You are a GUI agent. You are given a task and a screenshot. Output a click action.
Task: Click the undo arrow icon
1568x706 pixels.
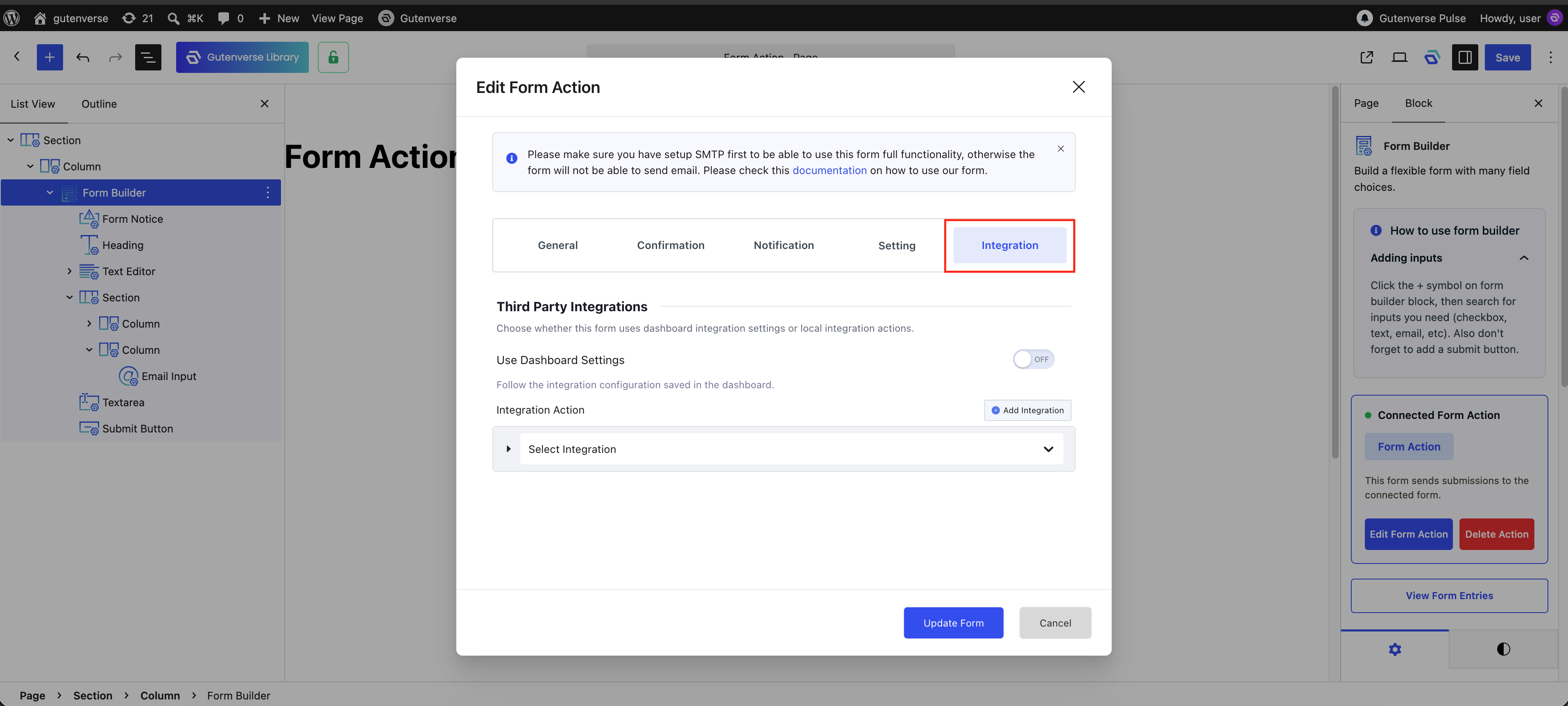click(x=83, y=57)
